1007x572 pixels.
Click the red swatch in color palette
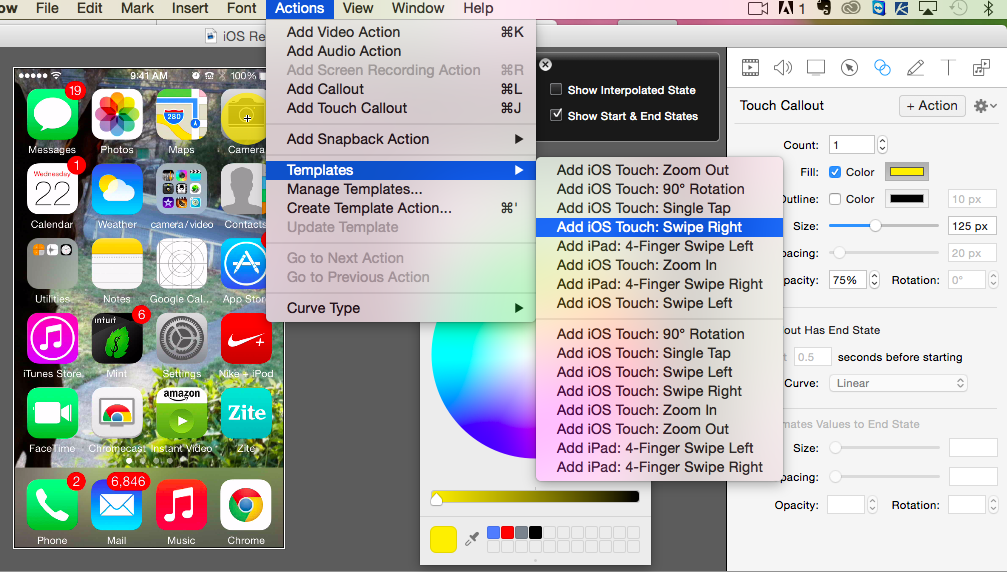pos(507,532)
